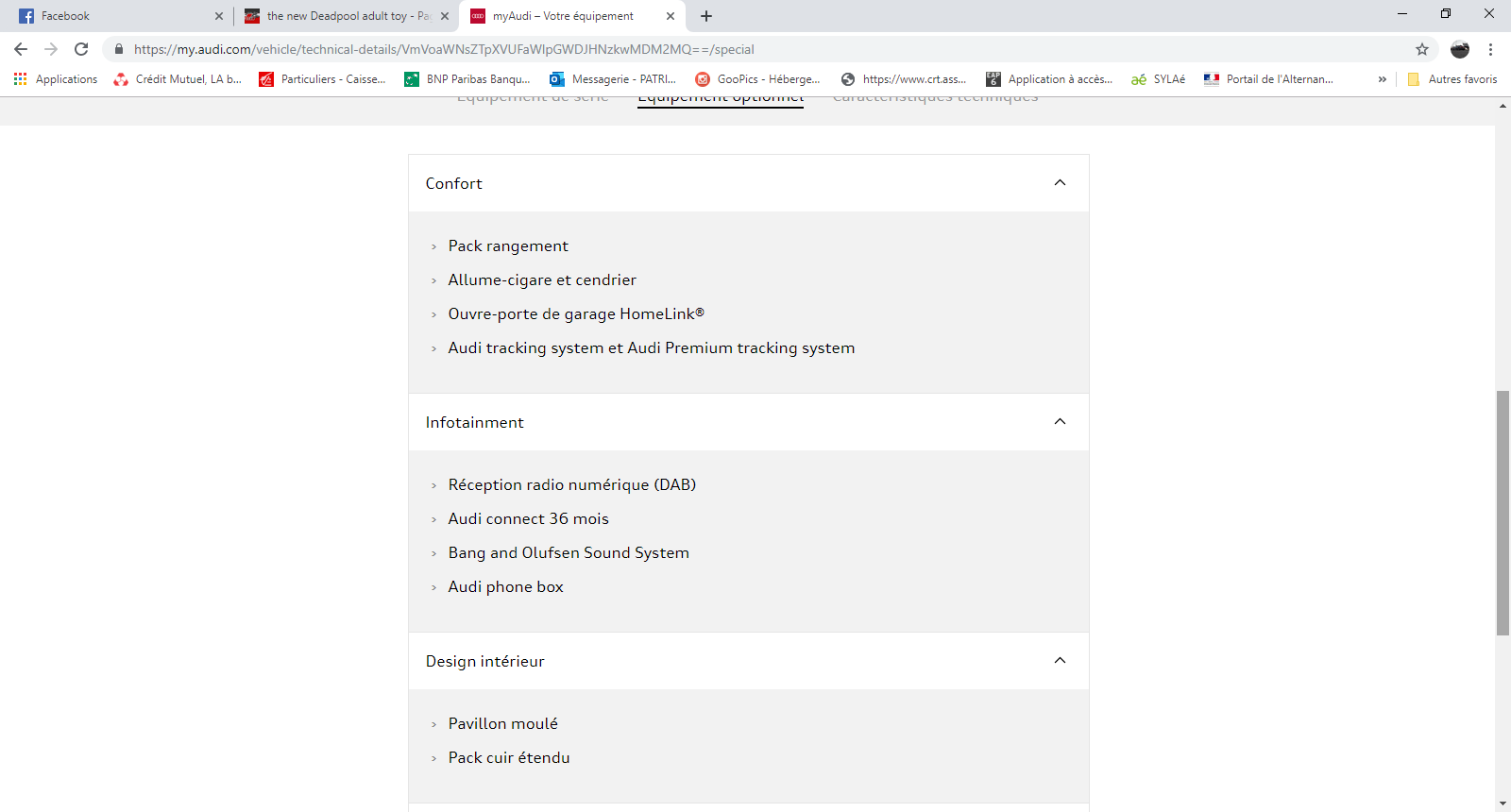The width and height of the screenshot is (1511, 812).
Task: Open the BNP Paribas bookmark
Action: [467, 79]
